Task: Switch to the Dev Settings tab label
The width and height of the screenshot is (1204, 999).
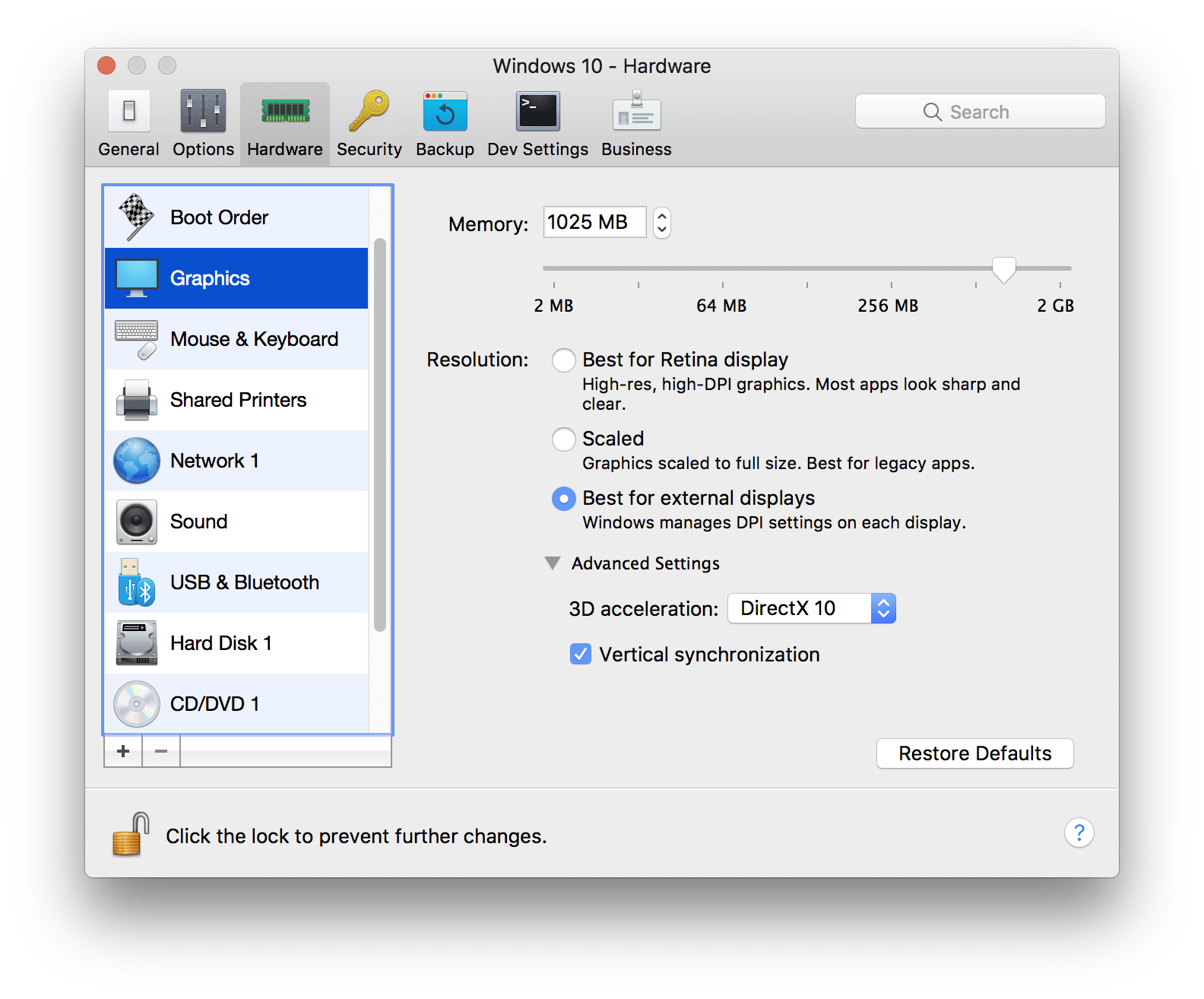Action: pyautogui.click(x=537, y=149)
